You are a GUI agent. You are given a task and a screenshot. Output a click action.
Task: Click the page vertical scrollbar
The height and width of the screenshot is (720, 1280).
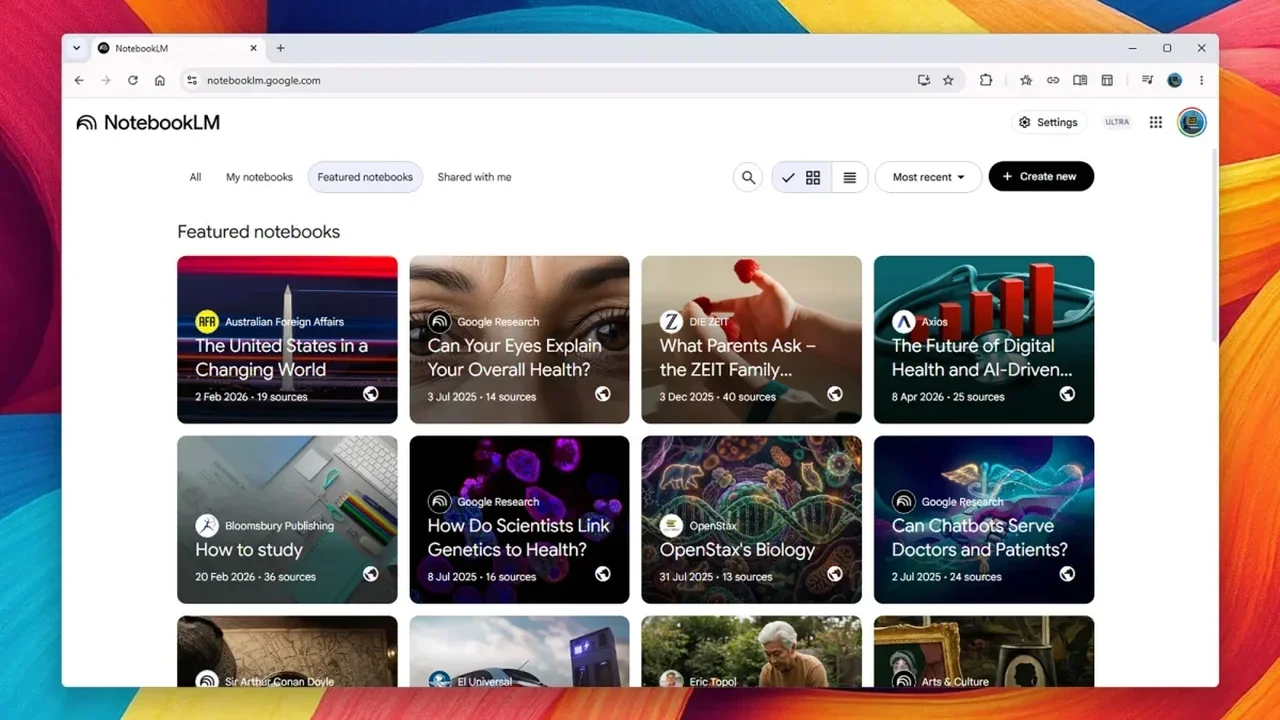(1214, 245)
